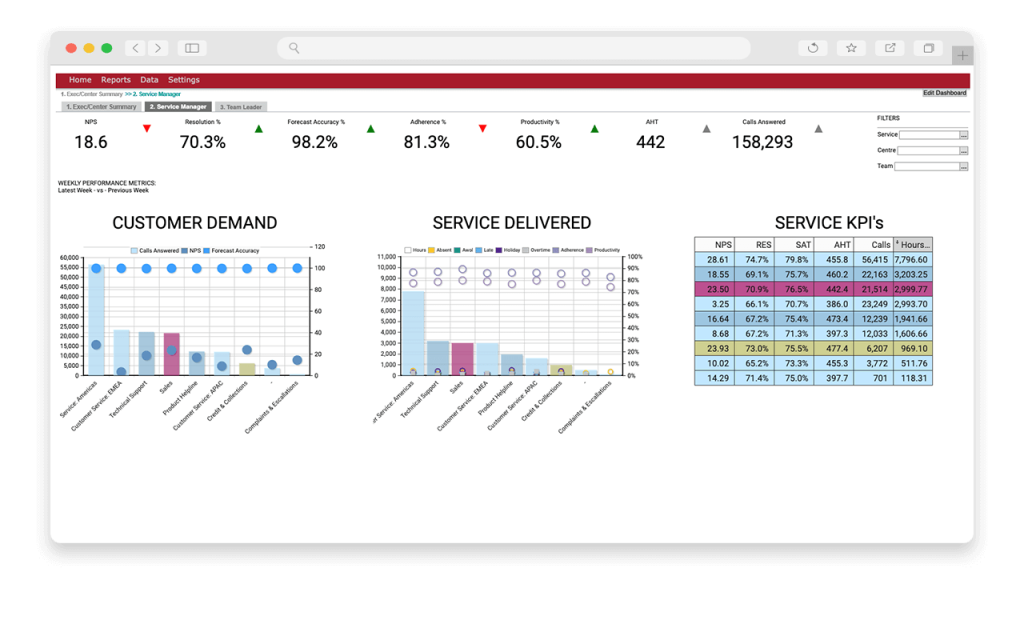The width and height of the screenshot is (1024, 640).
Task: Click the Adherence % red triangle
Action: [x=483, y=128]
